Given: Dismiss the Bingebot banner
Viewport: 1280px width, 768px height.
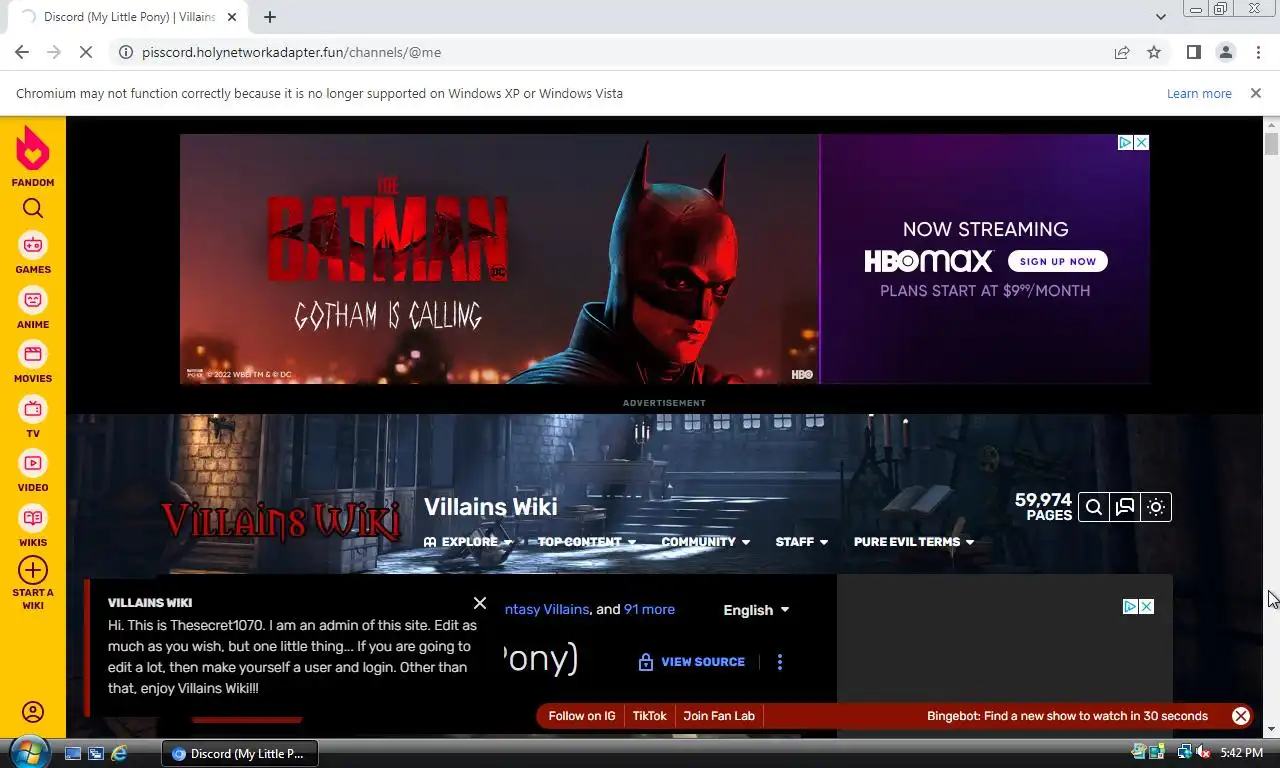Looking at the screenshot, I should [1241, 716].
